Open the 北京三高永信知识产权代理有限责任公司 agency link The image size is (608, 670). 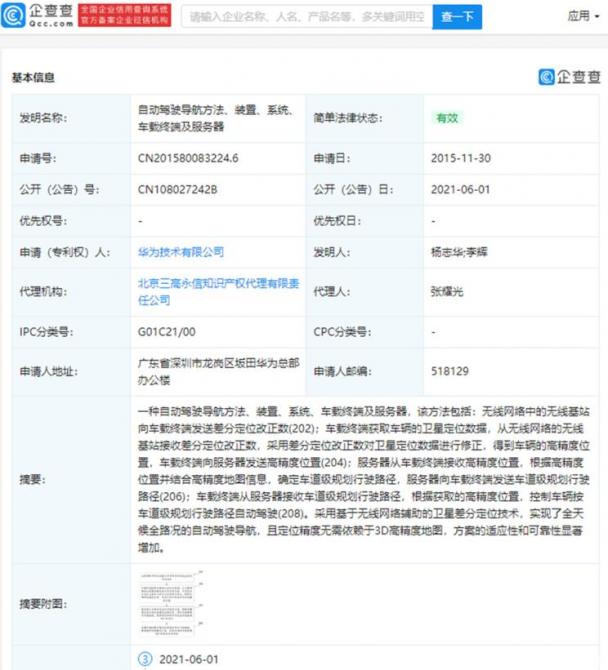click(218, 292)
